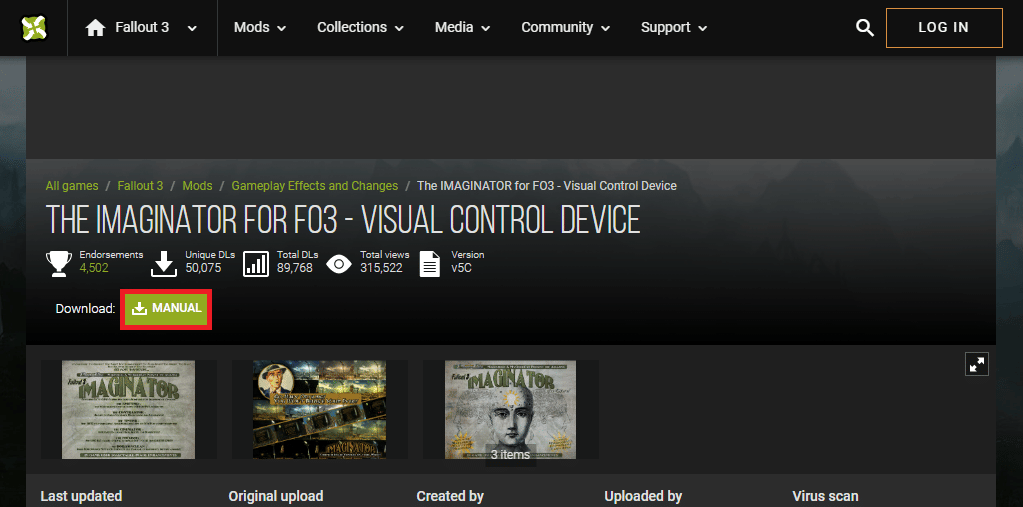Click the Uploaded by label
Image resolution: width=1023 pixels, height=507 pixels.
pos(643,497)
